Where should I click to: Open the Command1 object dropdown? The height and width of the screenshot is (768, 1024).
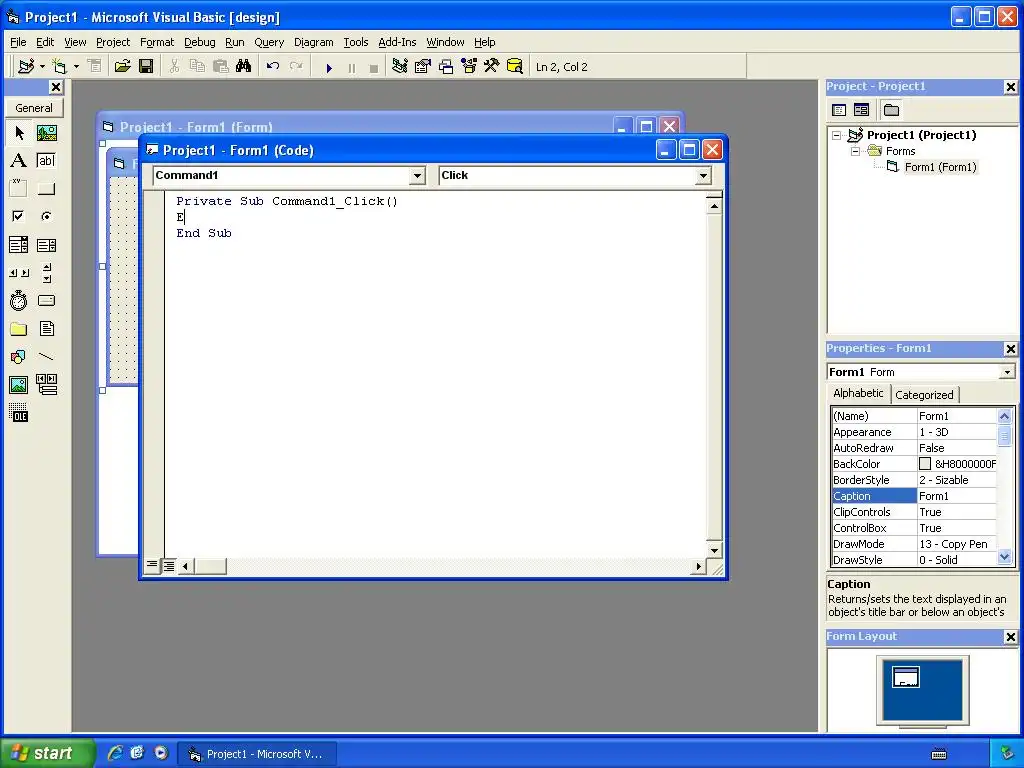418,176
